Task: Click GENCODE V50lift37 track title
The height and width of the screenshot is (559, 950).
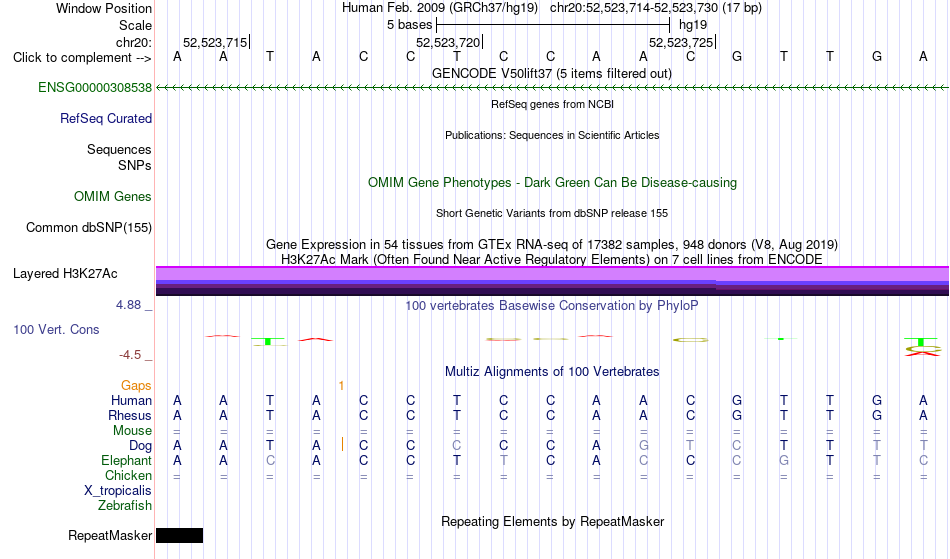Action: [552, 73]
